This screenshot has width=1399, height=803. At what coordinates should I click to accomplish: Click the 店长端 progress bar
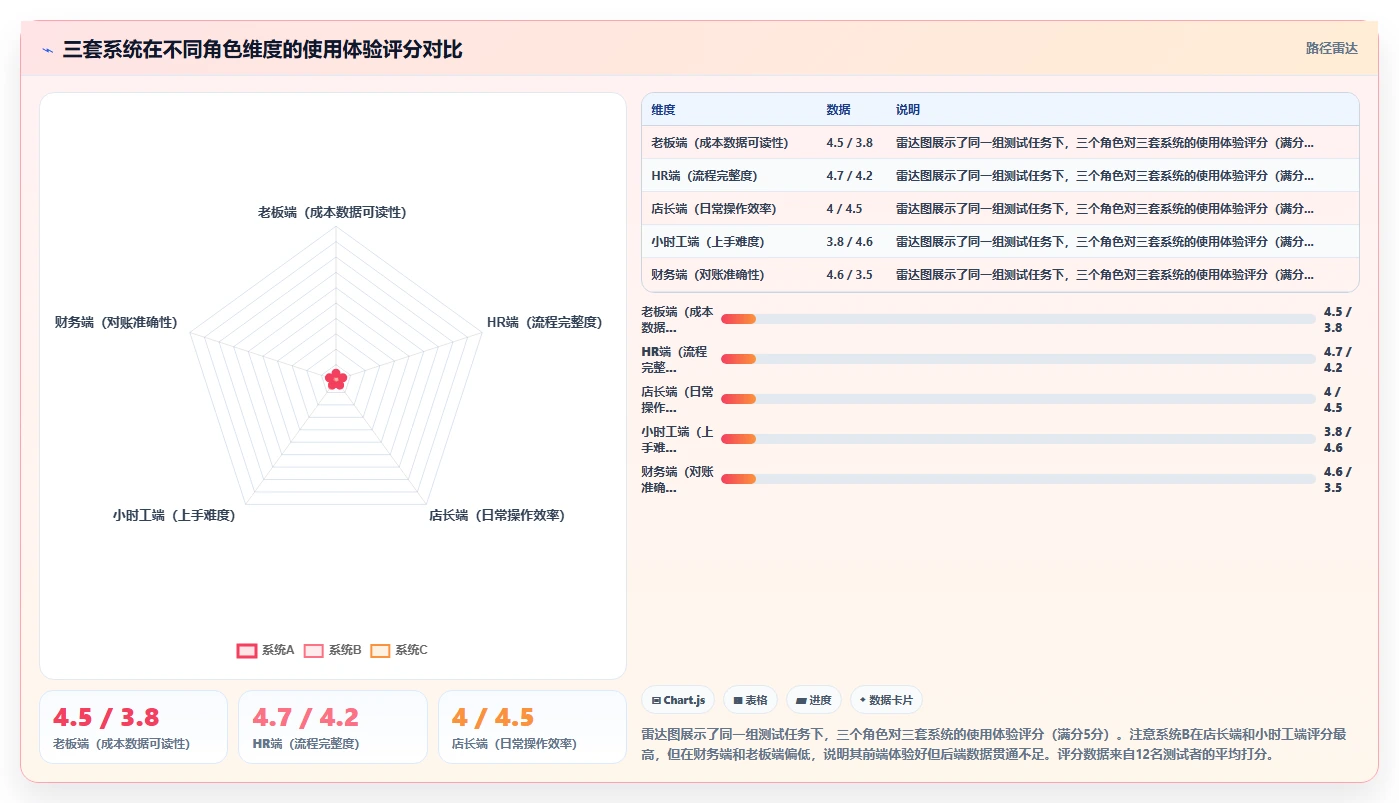[x=1018, y=399]
